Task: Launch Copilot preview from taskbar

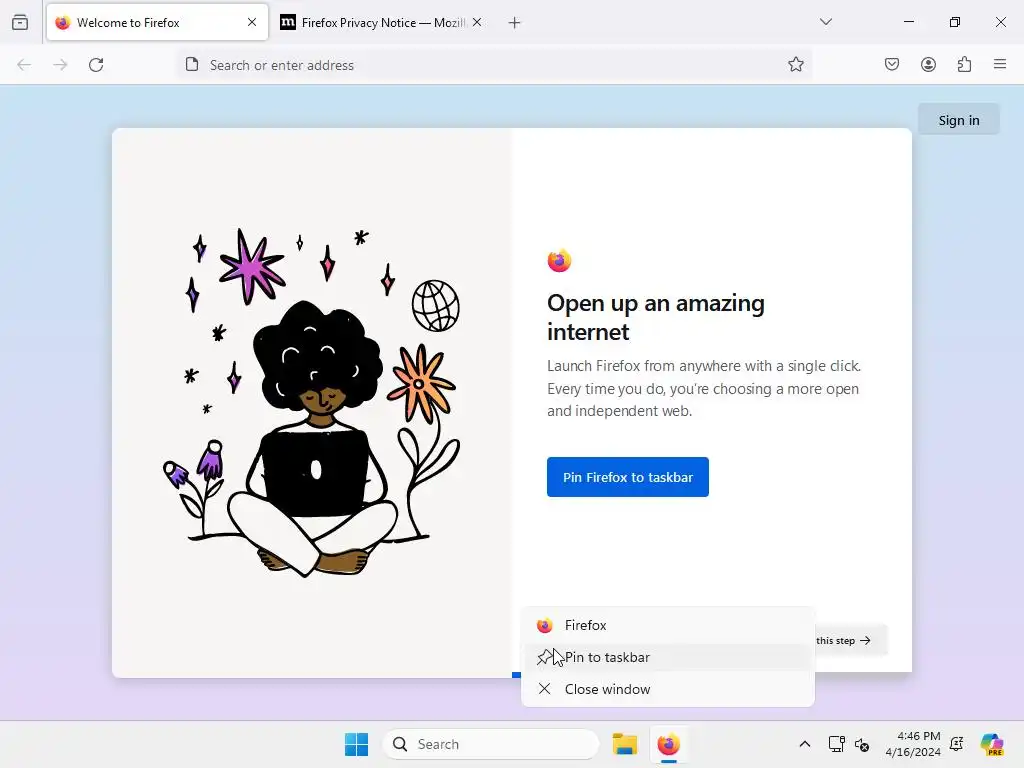Action: pyautogui.click(x=992, y=744)
